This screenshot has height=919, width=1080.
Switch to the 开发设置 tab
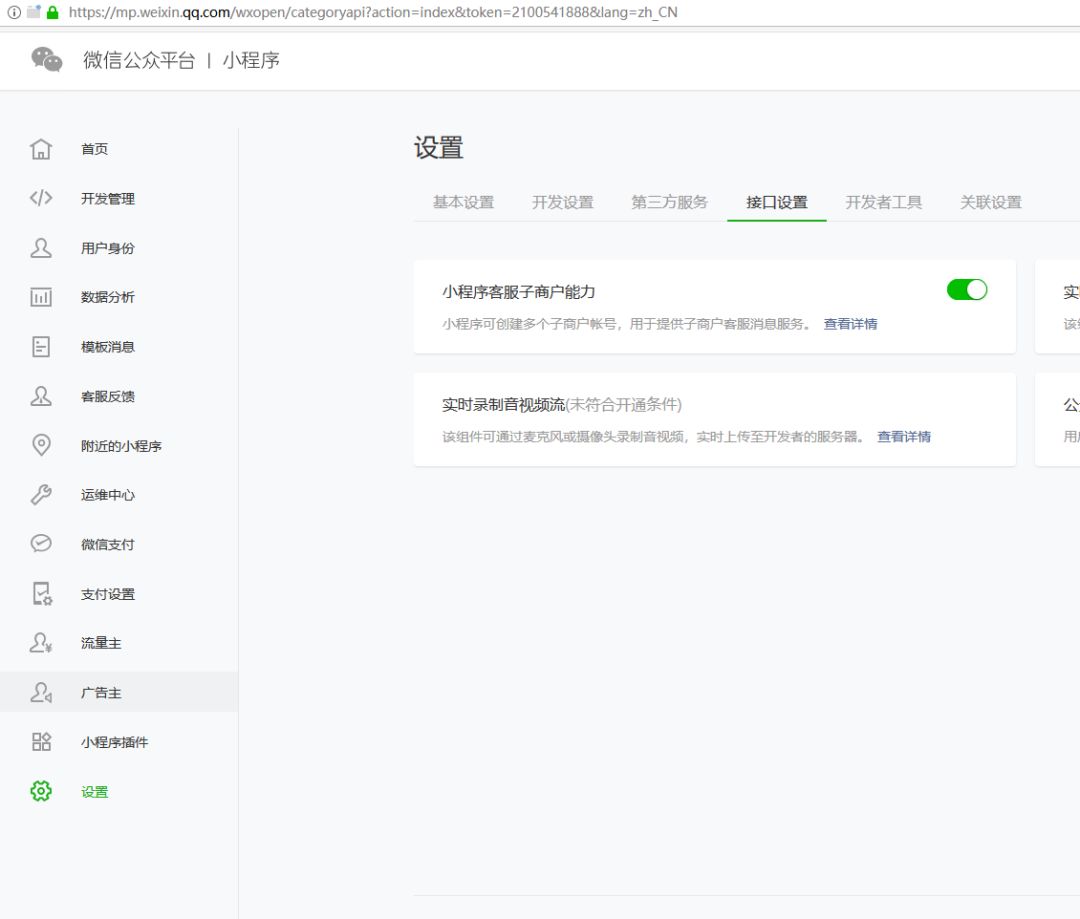(563, 202)
